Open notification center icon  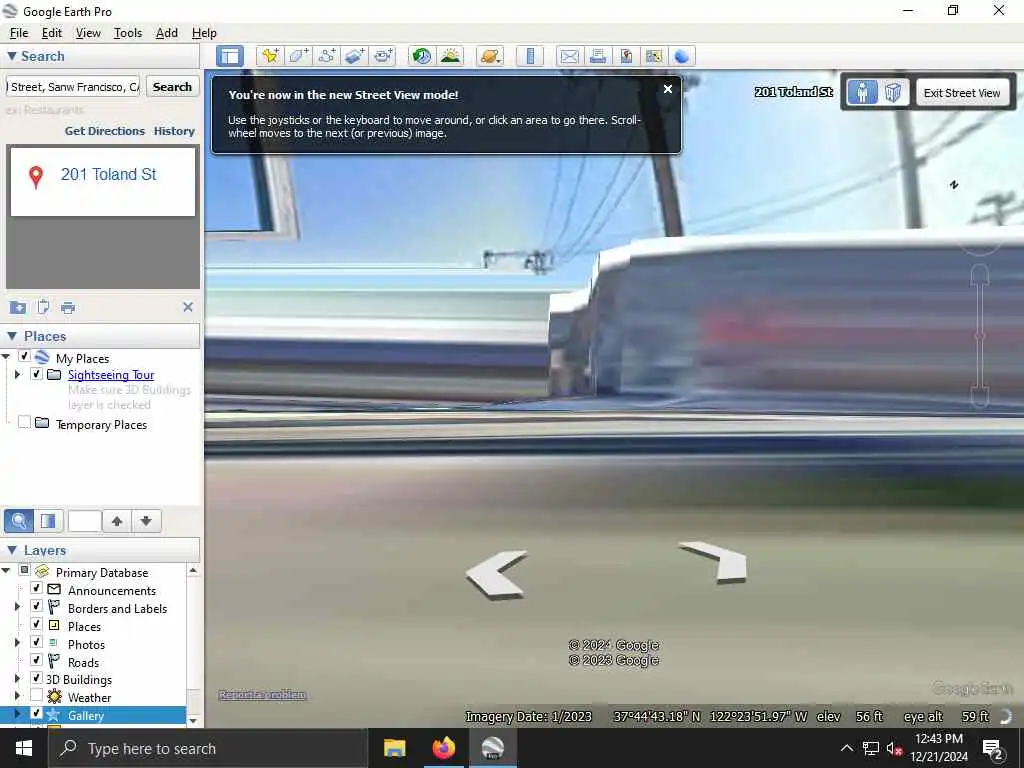pos(993,748)
